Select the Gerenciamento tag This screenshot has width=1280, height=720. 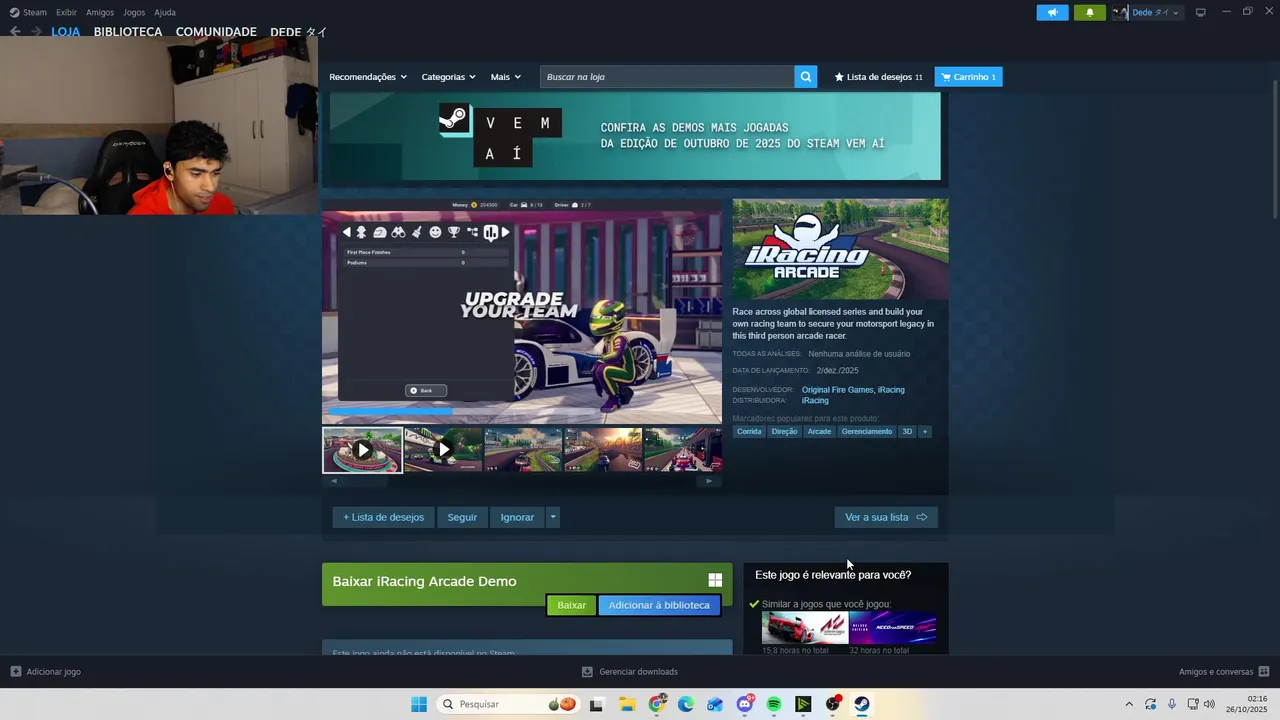coord(867,432)
